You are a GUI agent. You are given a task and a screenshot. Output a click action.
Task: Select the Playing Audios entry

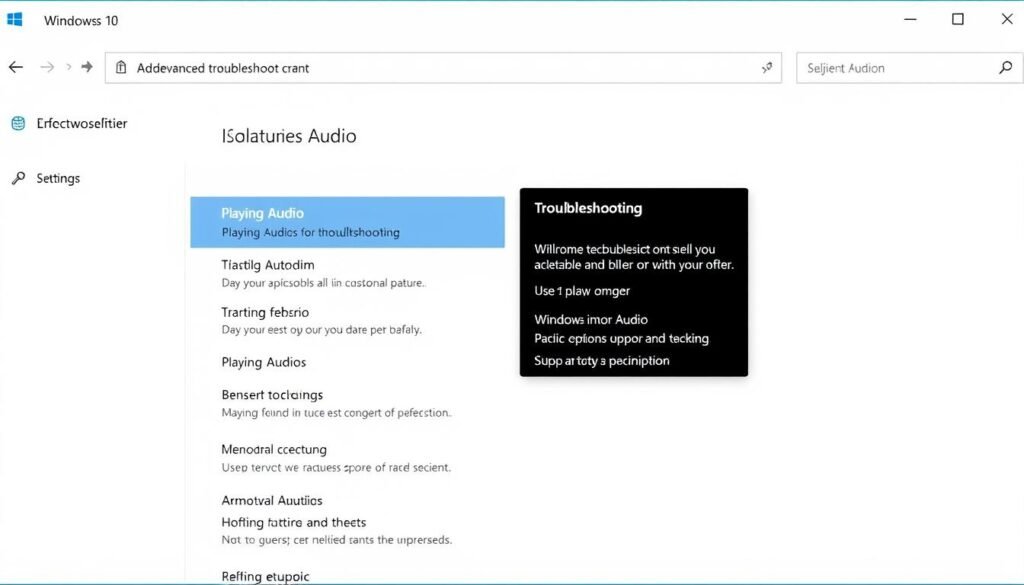[x=264, y=362]
